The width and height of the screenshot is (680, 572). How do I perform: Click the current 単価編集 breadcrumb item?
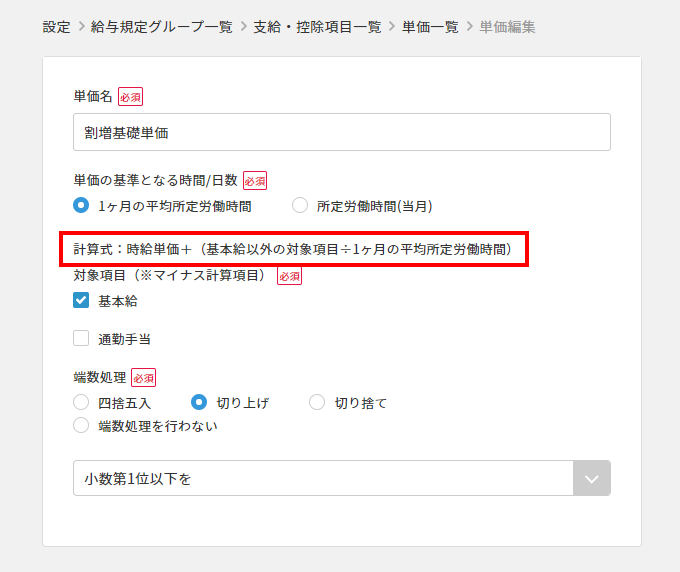(x=507, y=27)
